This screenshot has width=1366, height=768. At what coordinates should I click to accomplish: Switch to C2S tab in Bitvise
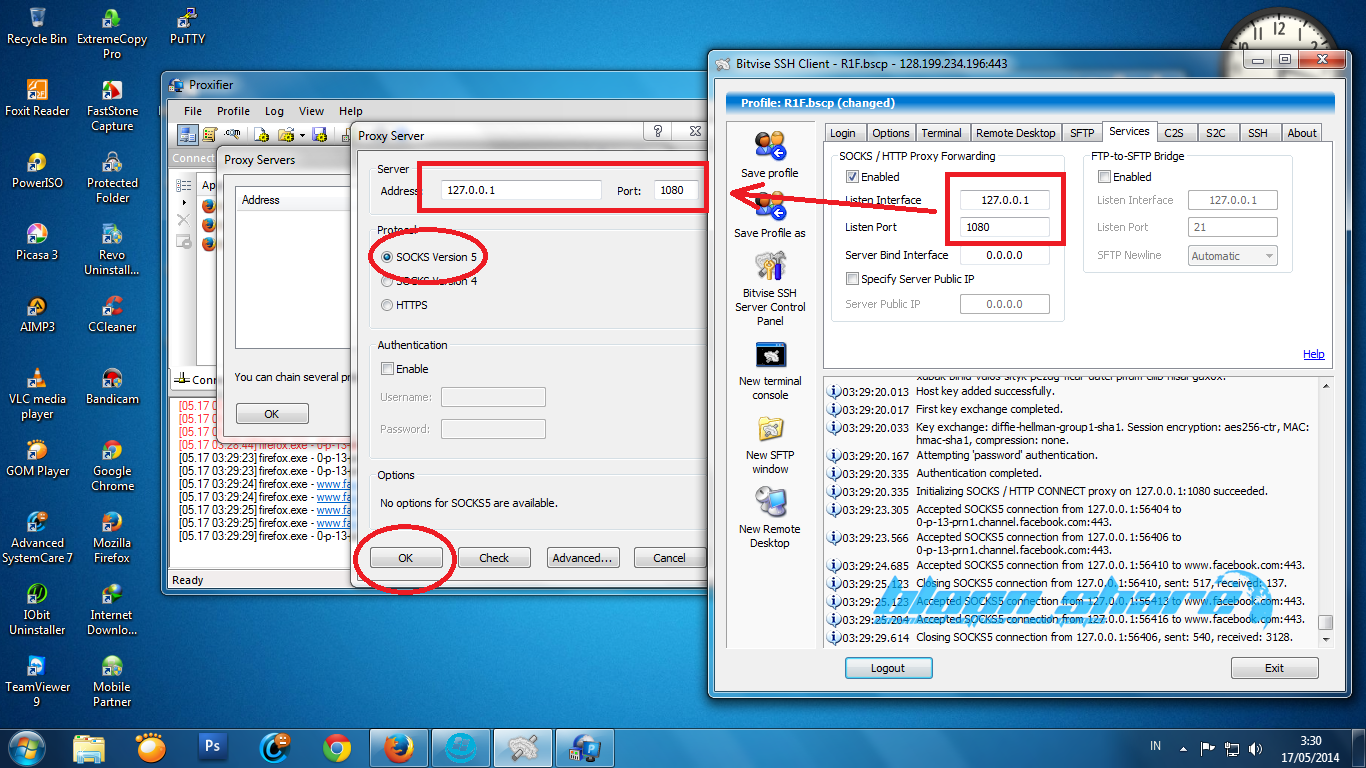point(1174,133)
